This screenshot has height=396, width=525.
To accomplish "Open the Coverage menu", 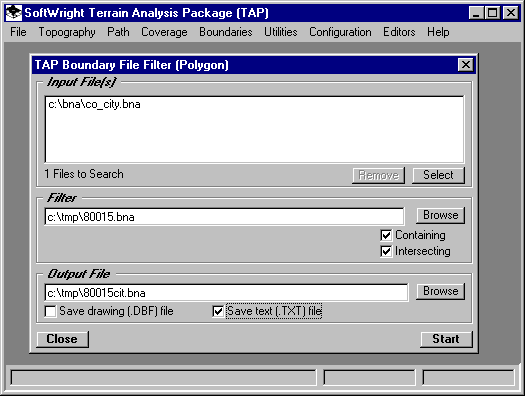I will pos(164,32).
